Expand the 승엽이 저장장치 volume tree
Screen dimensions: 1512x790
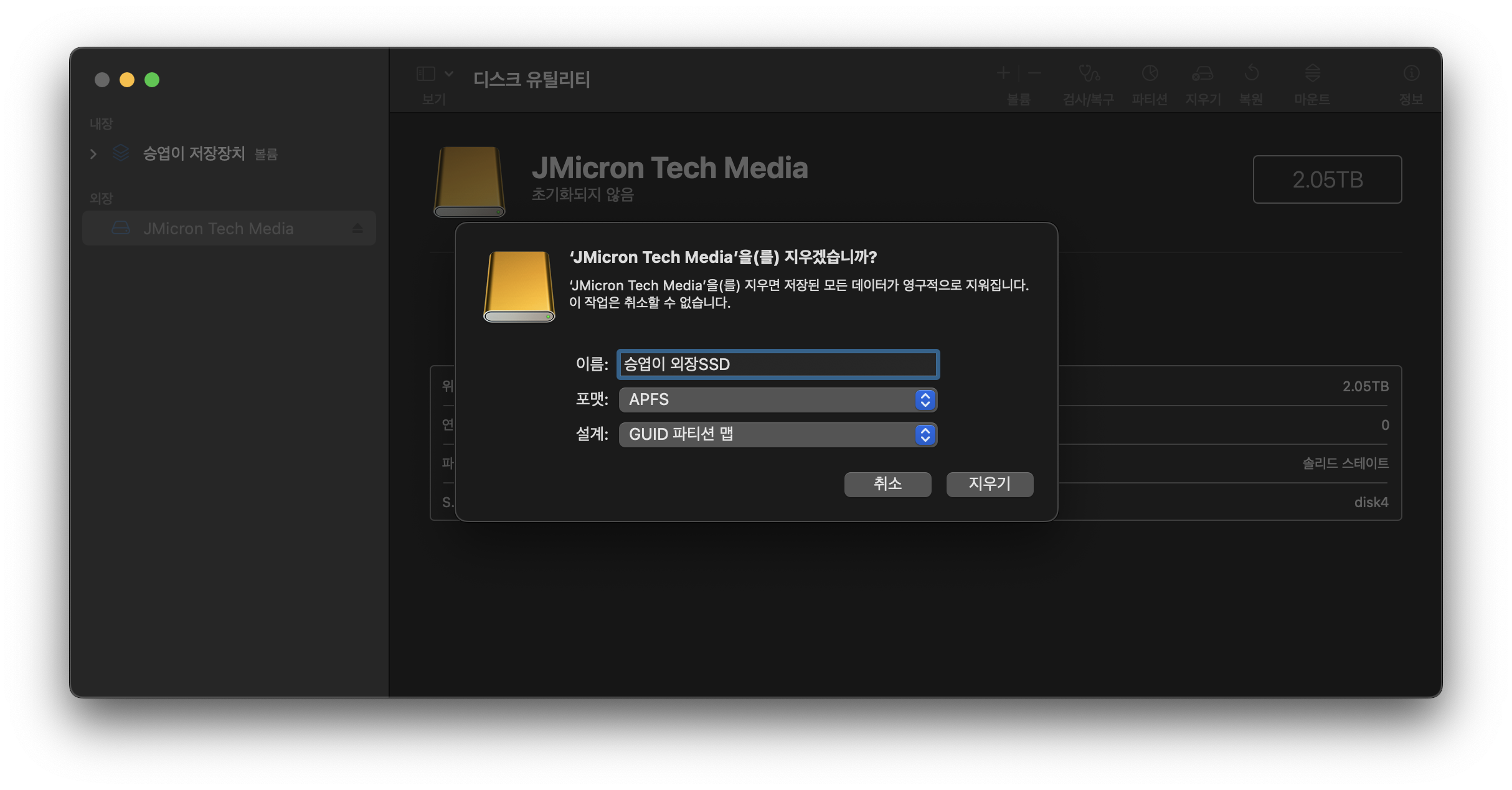(x=93, y=154)
